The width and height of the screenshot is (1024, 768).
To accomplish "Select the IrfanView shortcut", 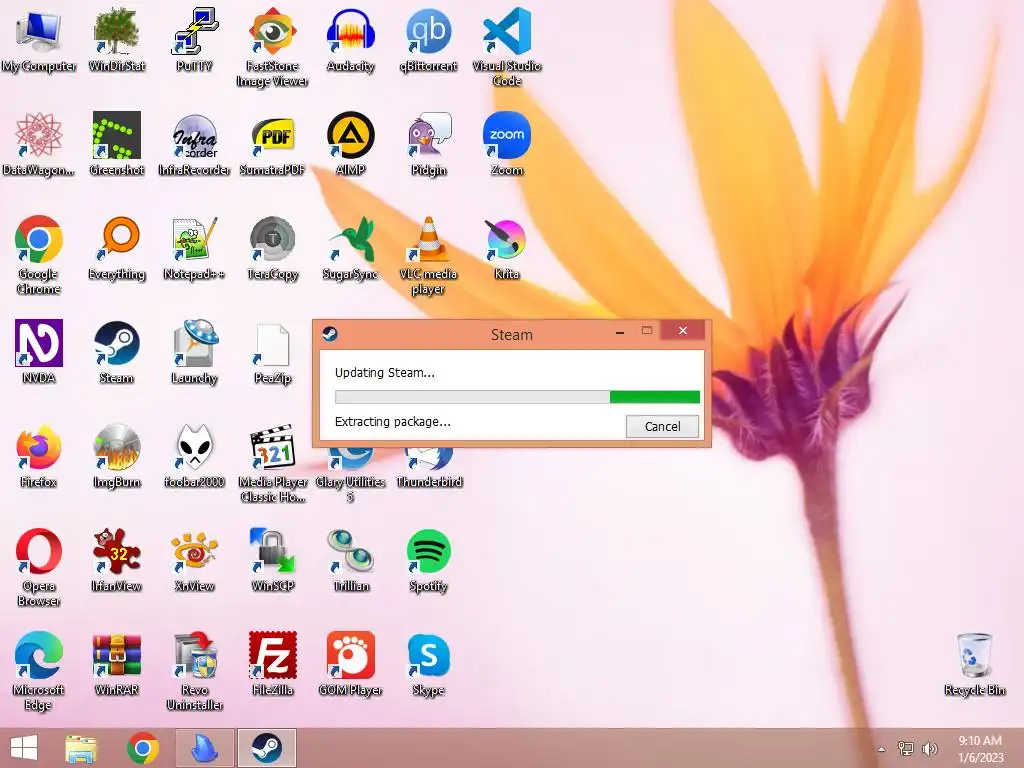I will [116, 560].
